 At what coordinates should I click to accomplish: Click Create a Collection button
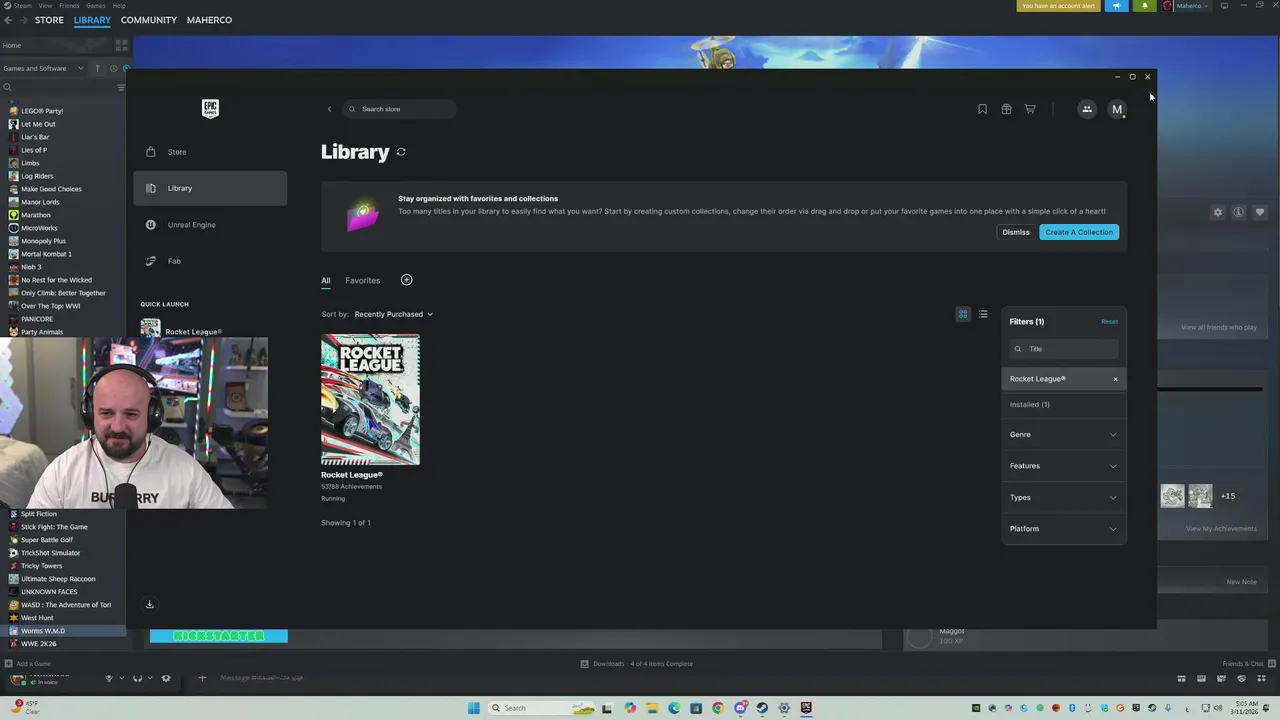(x=1079, y=232)
